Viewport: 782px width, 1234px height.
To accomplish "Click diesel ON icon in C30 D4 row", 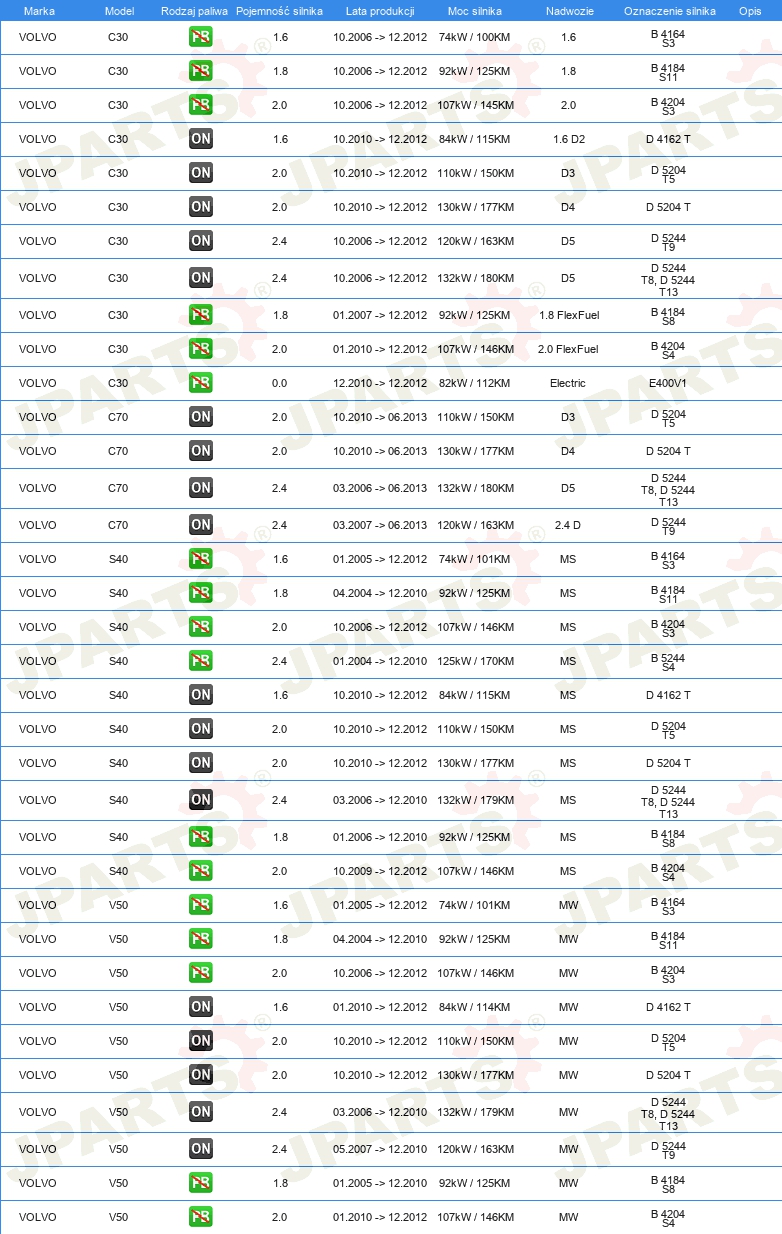I will (201, 207).
